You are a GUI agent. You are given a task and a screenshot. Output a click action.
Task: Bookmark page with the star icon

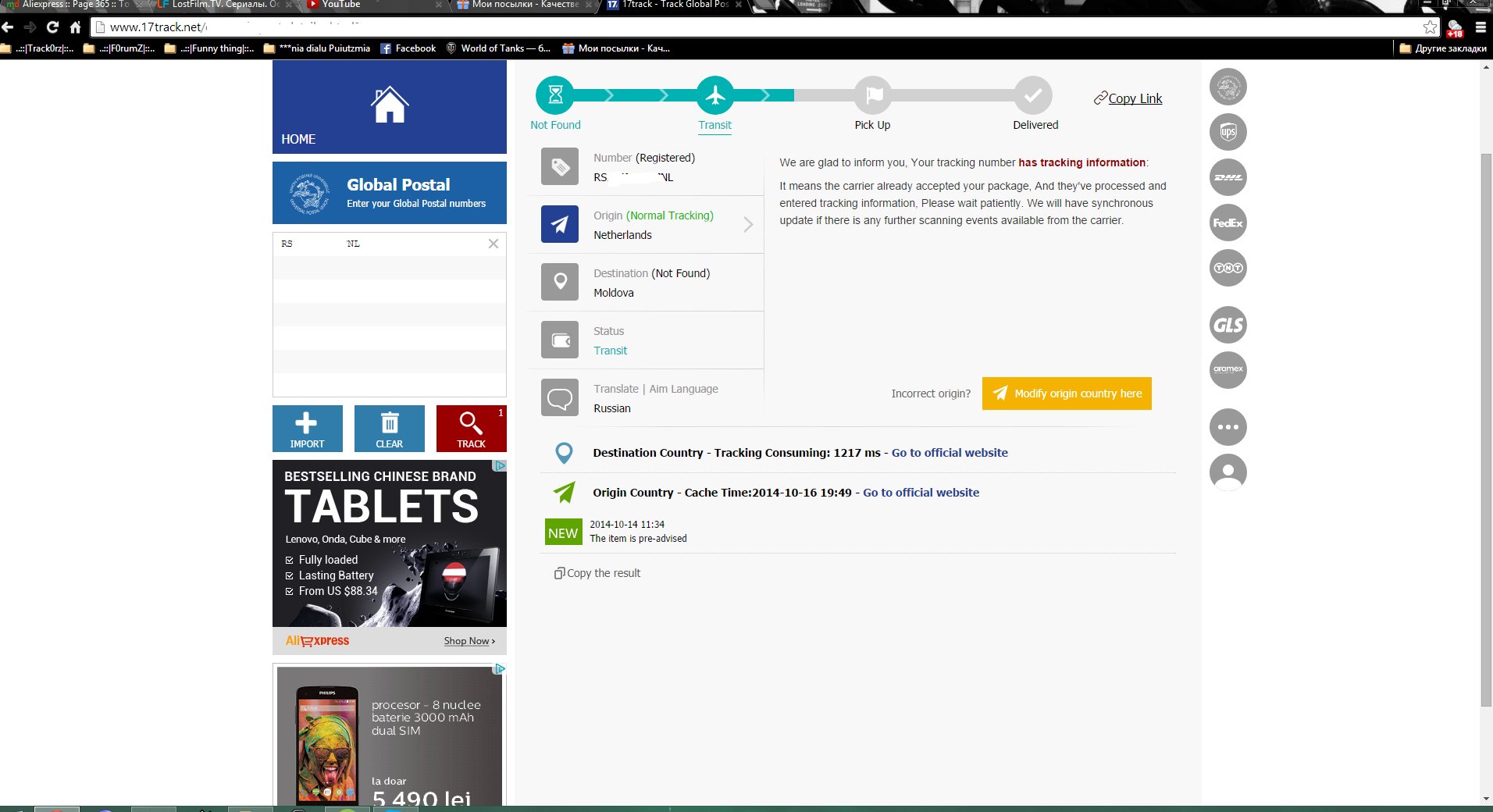click(x=1430, y=27)
